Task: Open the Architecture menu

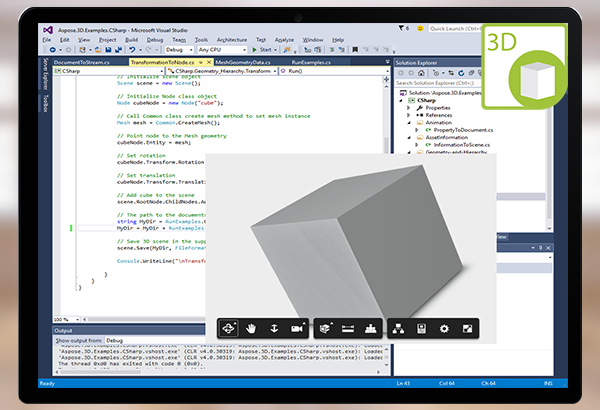Action: [x=230, y=39]
